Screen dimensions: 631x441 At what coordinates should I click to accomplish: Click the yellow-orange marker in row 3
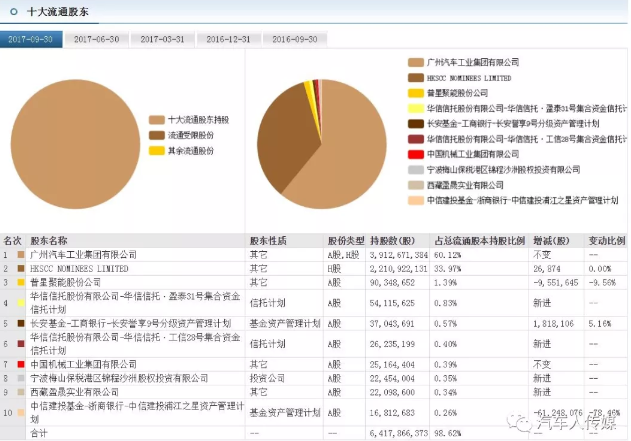[x=21, y=282]
